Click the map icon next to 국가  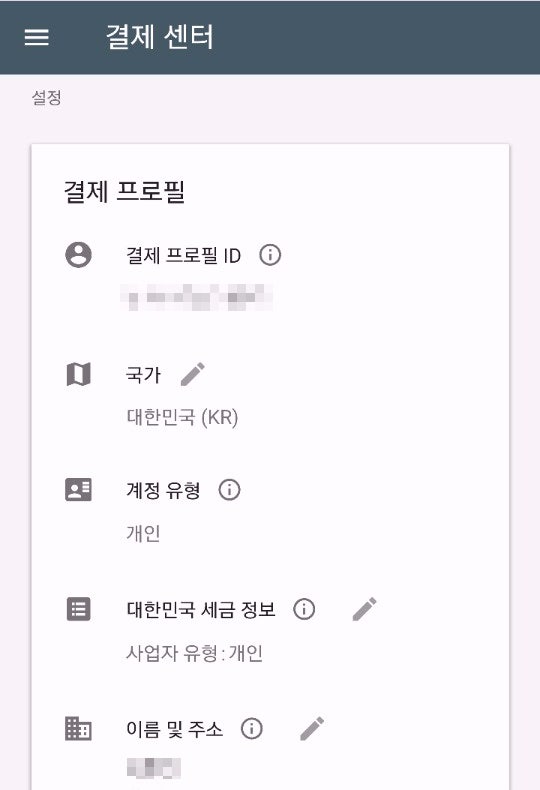79,374
